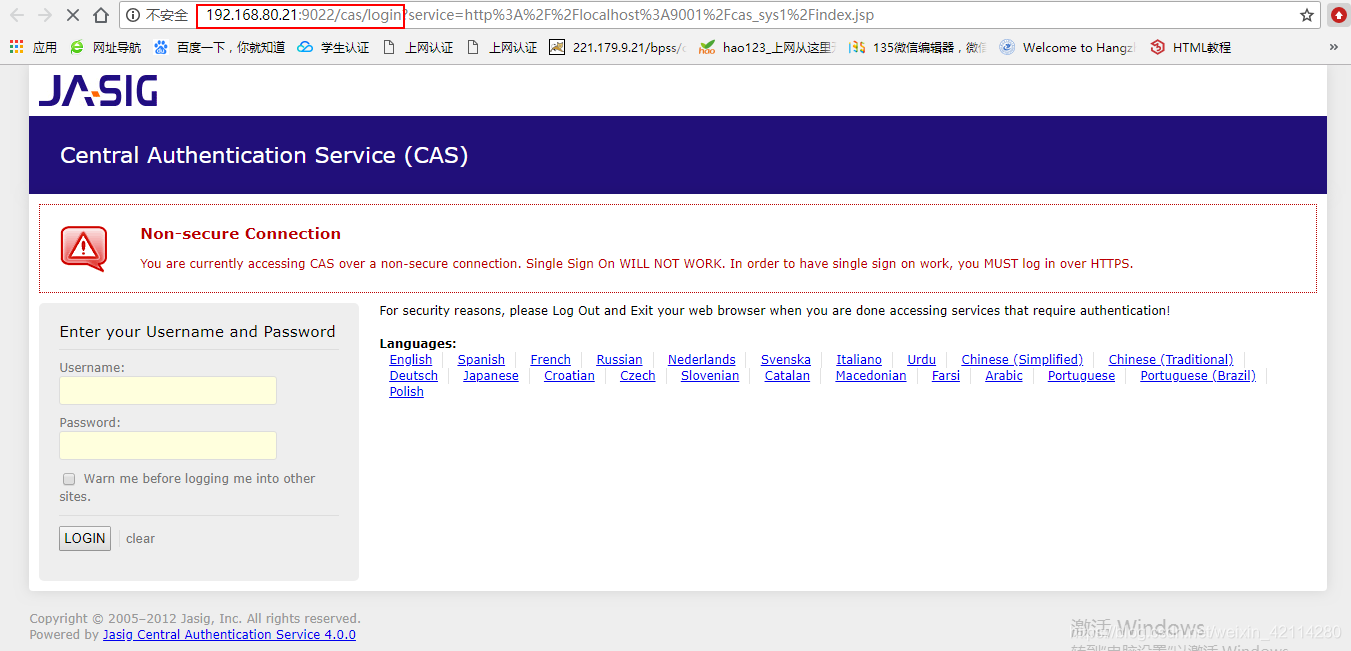The image size is (1351, 651).
Task: Open the 学生认证 bookmark
Action: tap(333, 47)
